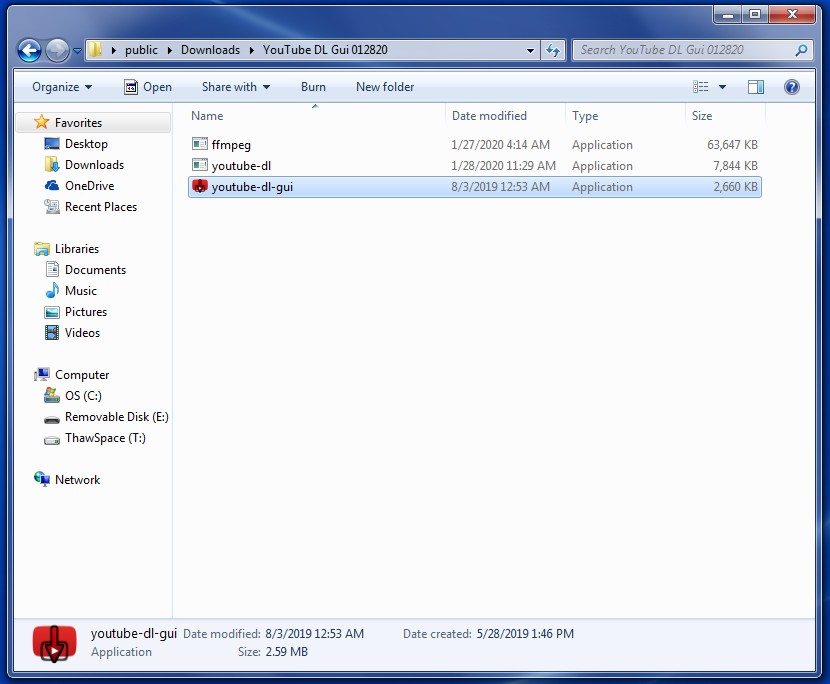Sort by the Date modified column
Viewport: 830px width, 684px height.
pos(505,115)
